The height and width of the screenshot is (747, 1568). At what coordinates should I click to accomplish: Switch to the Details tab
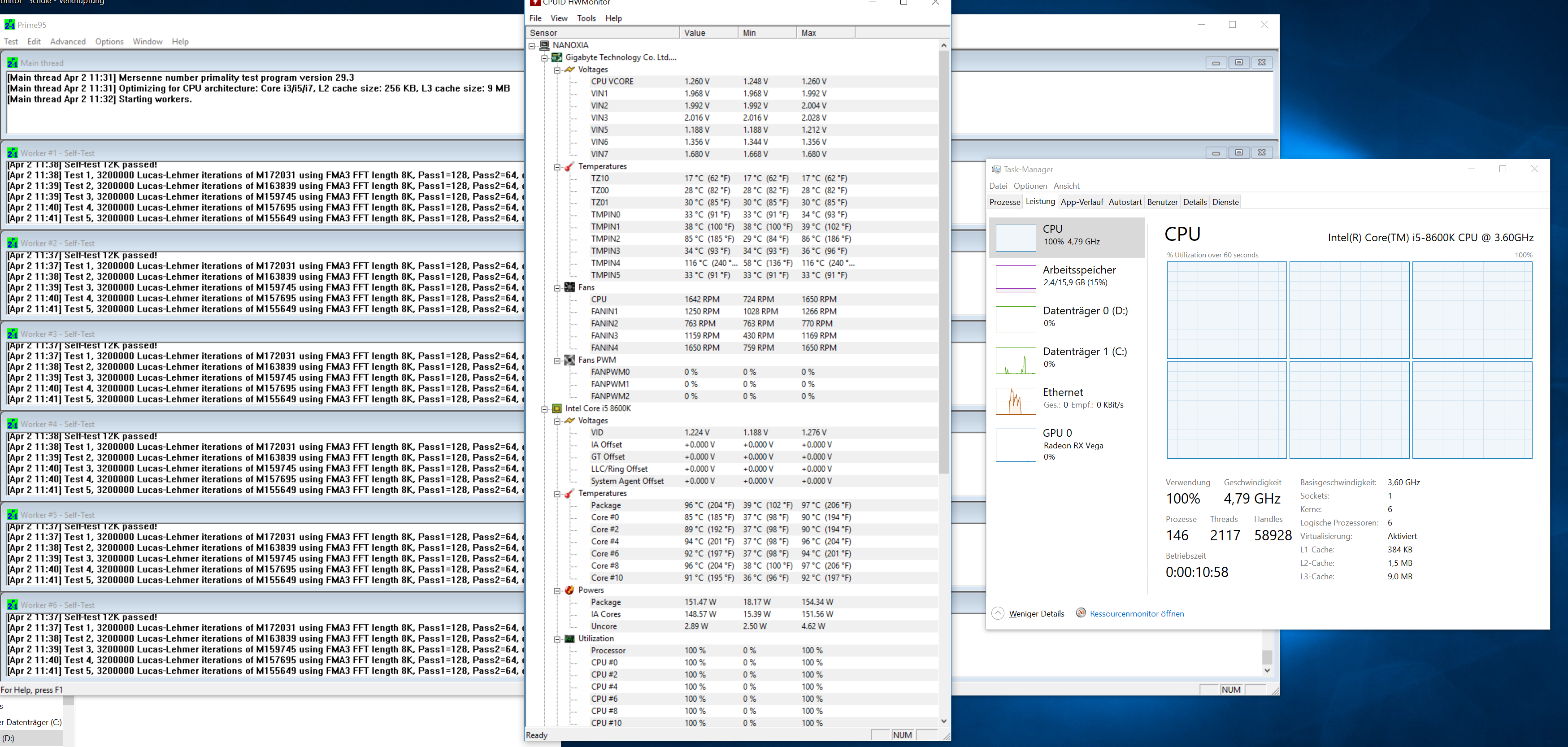coord(1194,202)
